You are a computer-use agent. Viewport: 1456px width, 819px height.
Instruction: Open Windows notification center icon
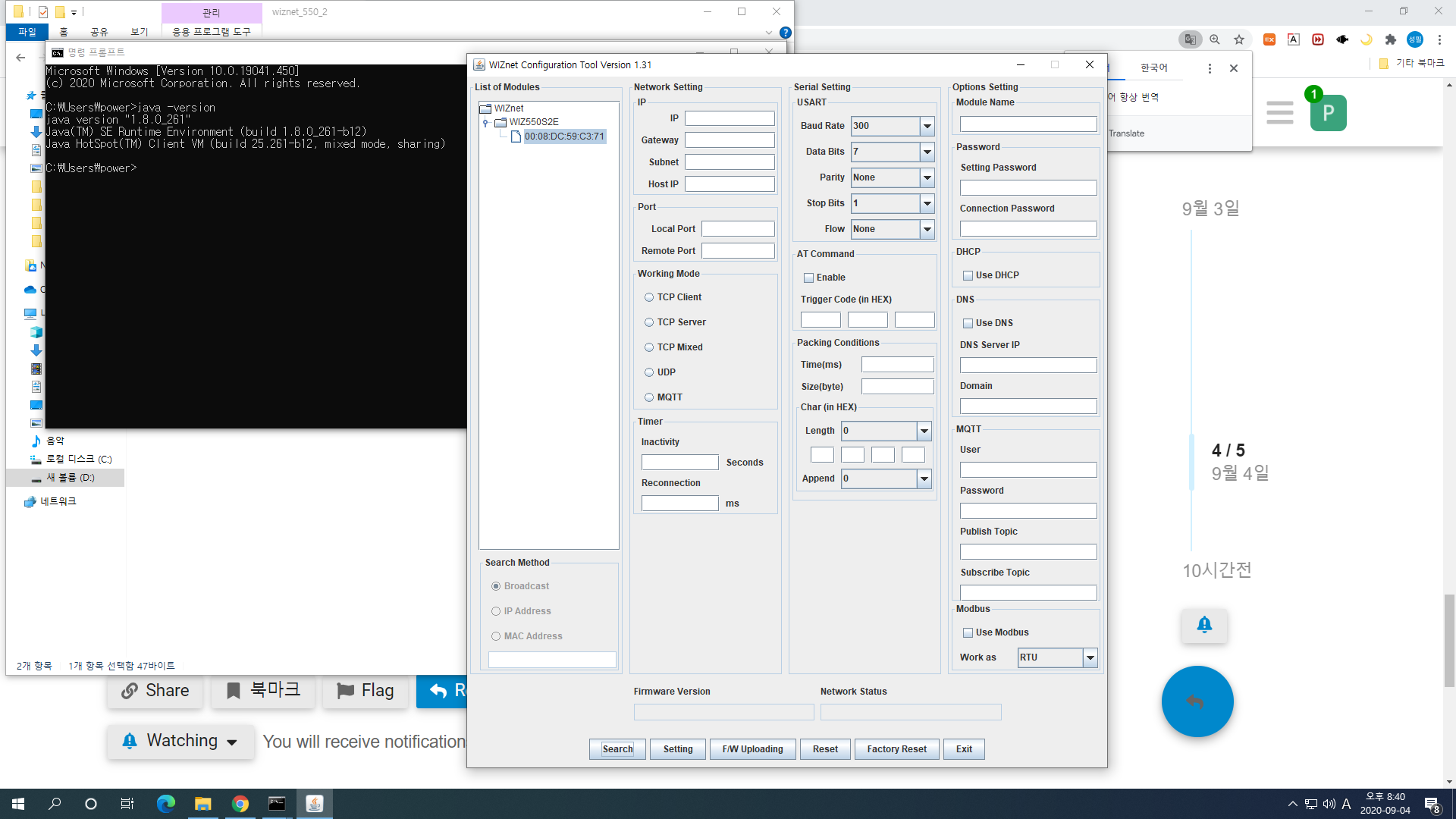1432,805
